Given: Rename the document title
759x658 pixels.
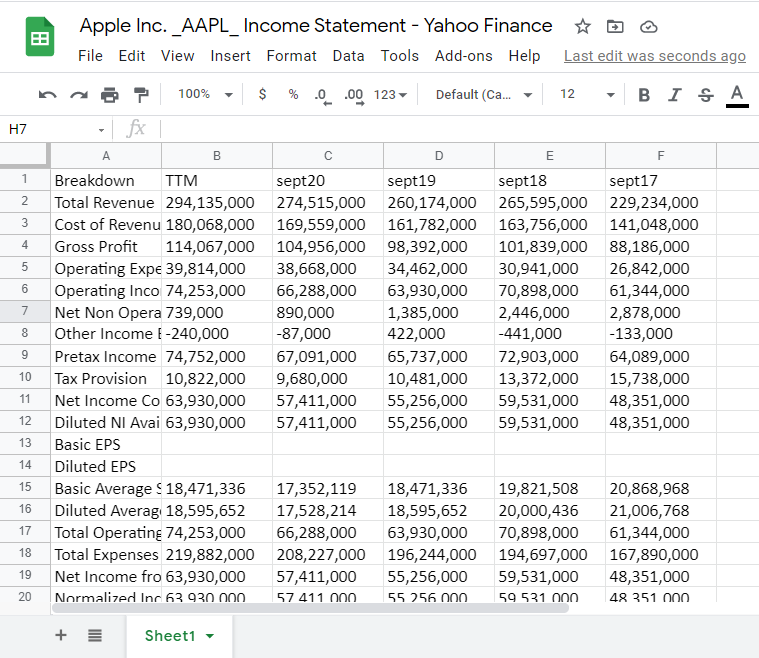Looking at the screenshot, I should pos(316,26).
